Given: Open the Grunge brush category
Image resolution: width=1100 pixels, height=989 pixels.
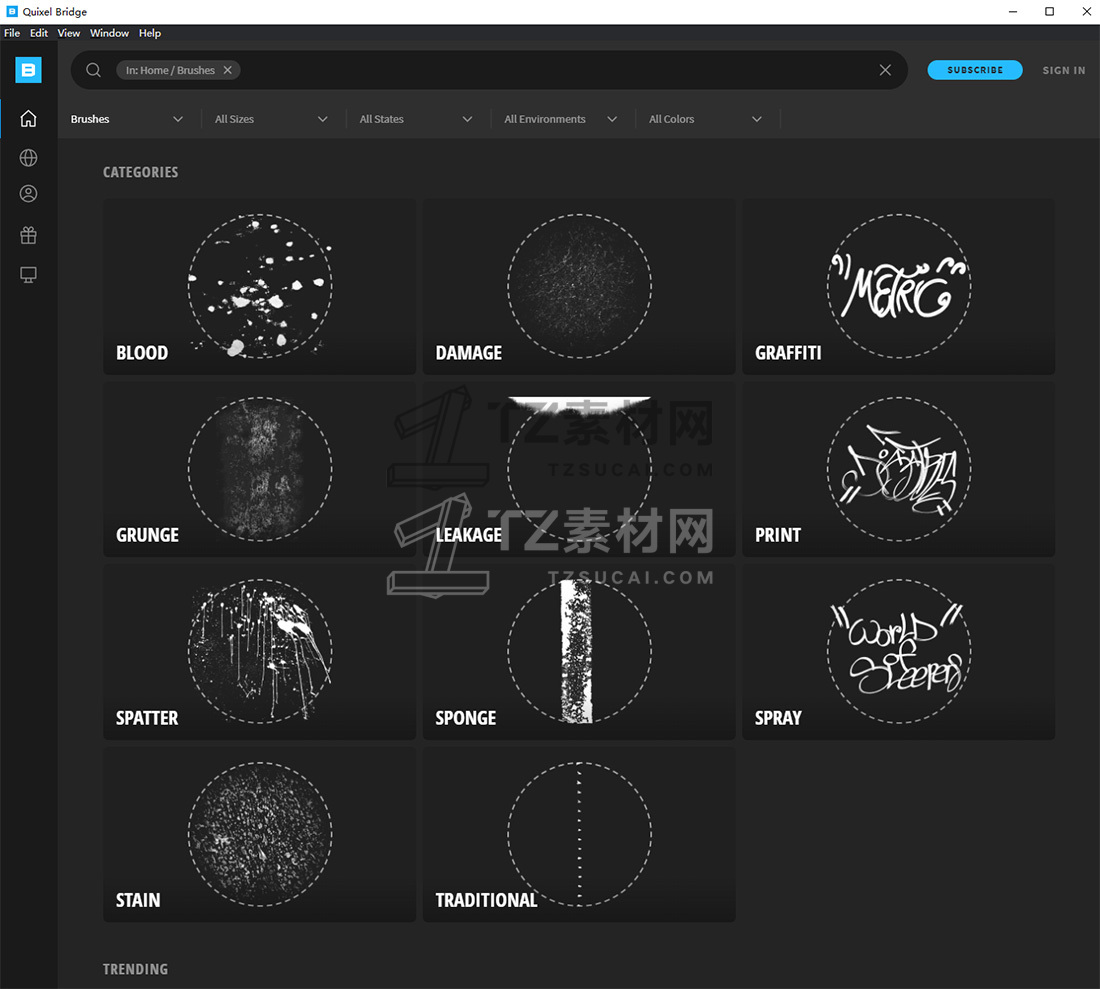Looking at the screenshot, I should [x=260, y=469].
